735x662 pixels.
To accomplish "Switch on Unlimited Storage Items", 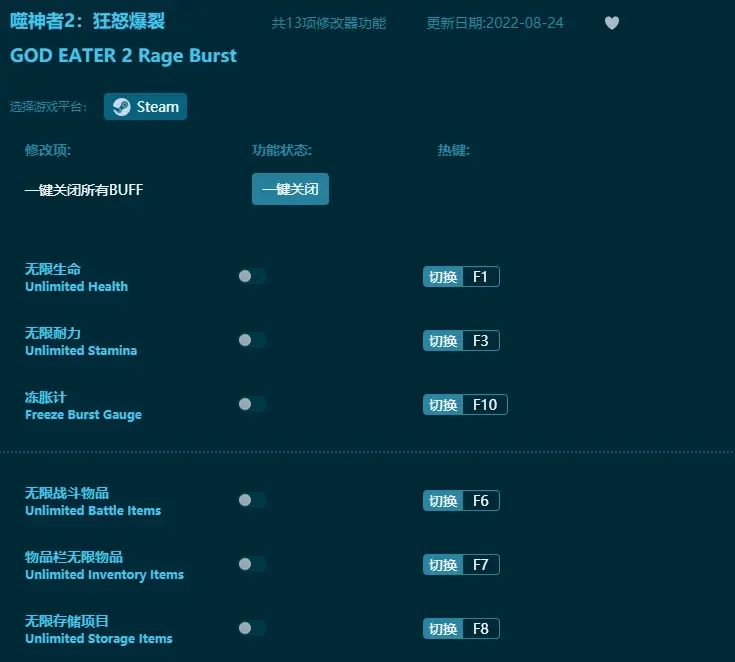I will click(x=252, y=628).
